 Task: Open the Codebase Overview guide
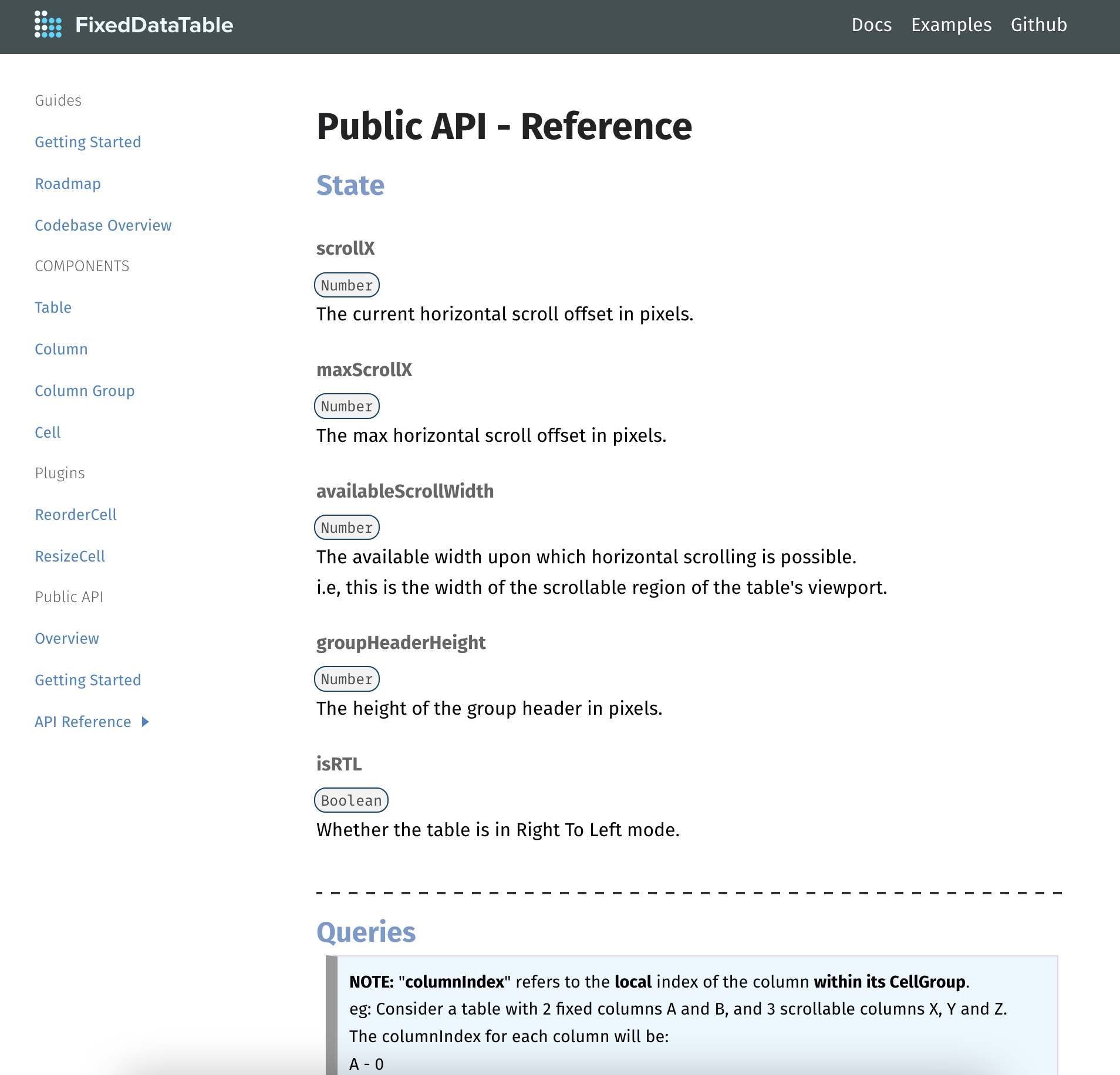click(x=103, y=225)
